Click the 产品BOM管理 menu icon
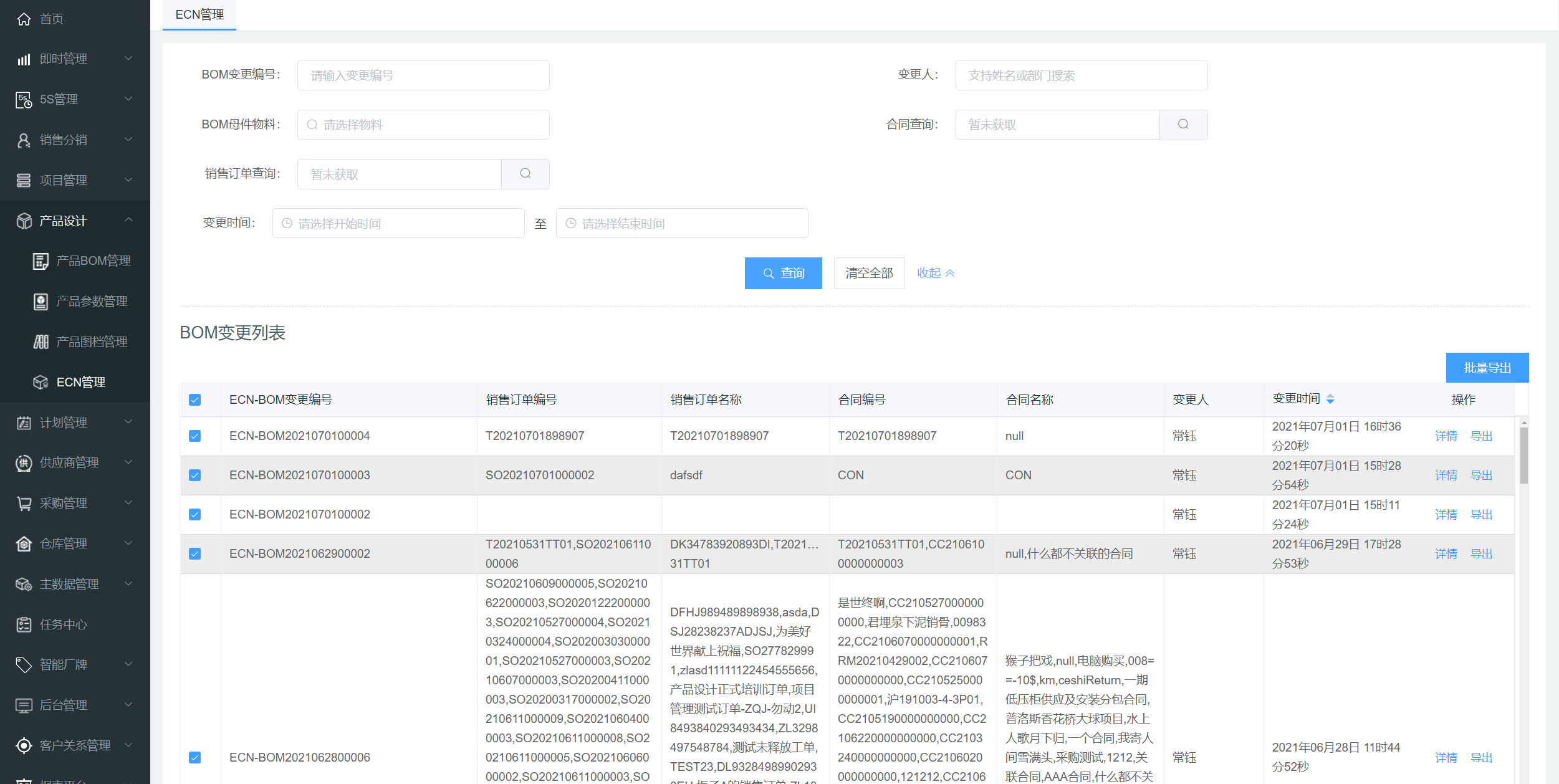 (x=41, y=261)
